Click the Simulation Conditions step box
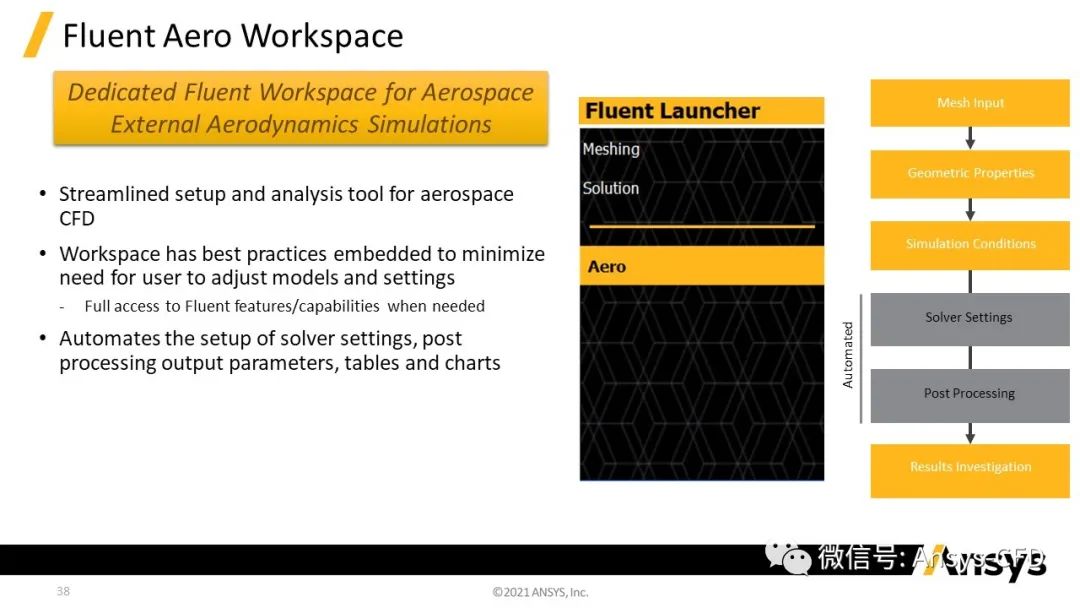The image size is (1080, 608). pyautogui.click(x=970, y=244)
